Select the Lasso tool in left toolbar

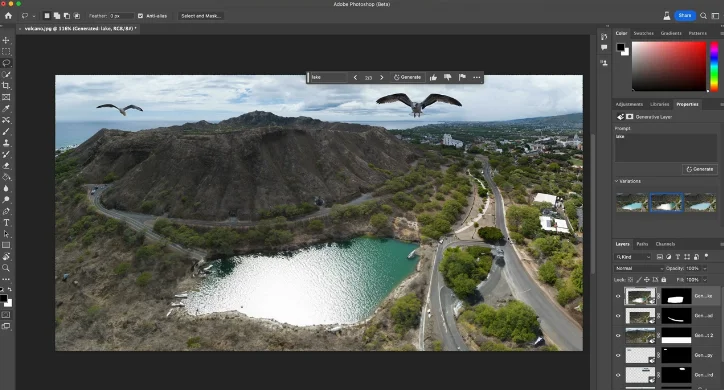pos(6,63)
